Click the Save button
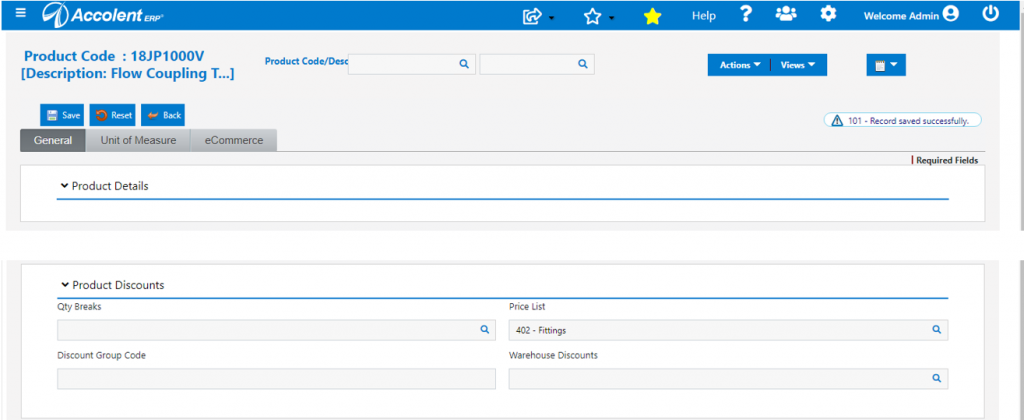 [63, 115]
